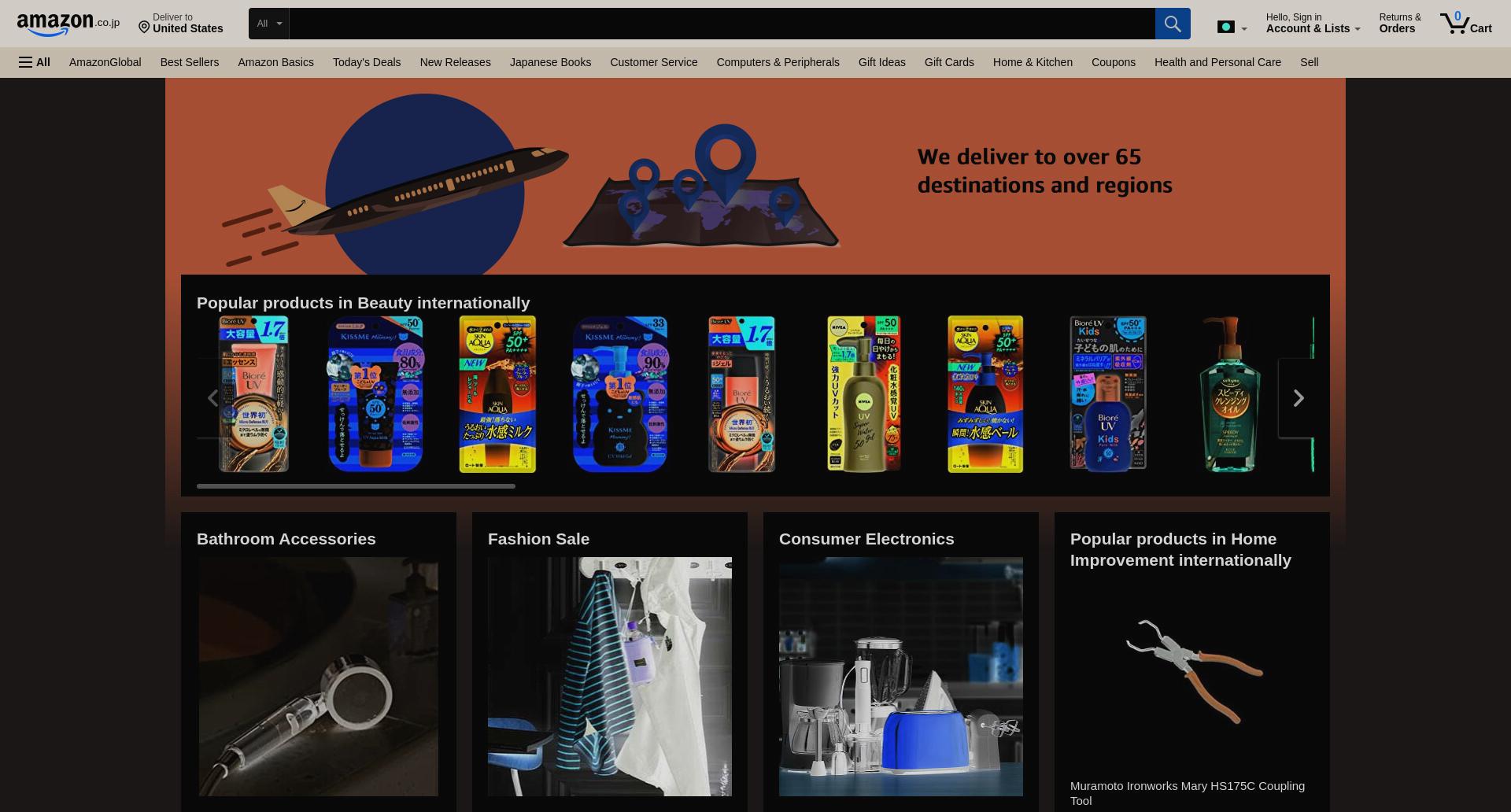Open Gift Cards nav item
This screenshot has height=812, width=1511.
pyautogui.click(x=949, y=62)
